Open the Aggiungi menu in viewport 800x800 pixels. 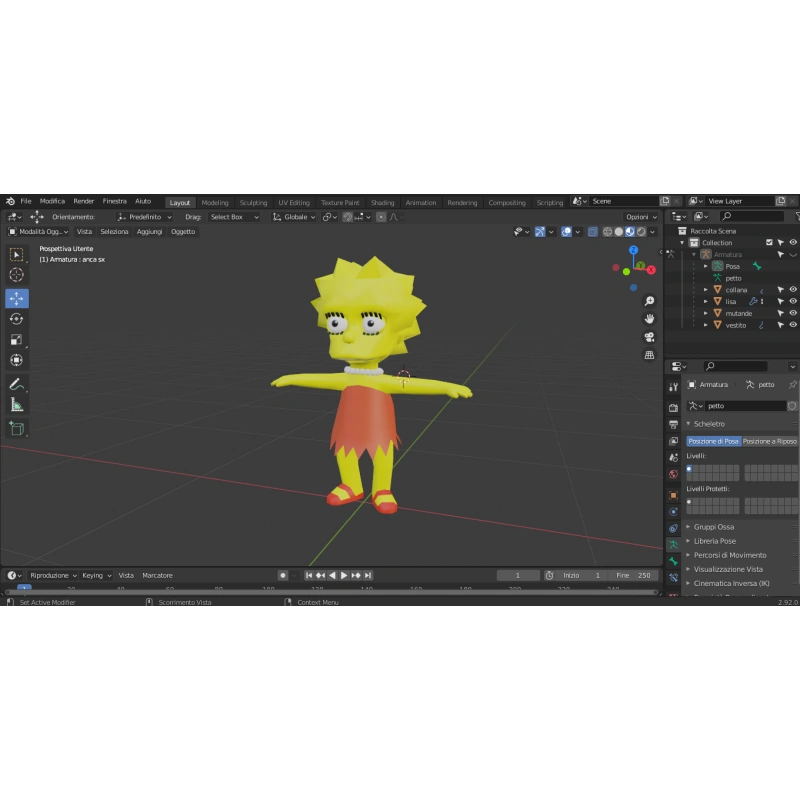pyautogui.click(x=149, y=232)
